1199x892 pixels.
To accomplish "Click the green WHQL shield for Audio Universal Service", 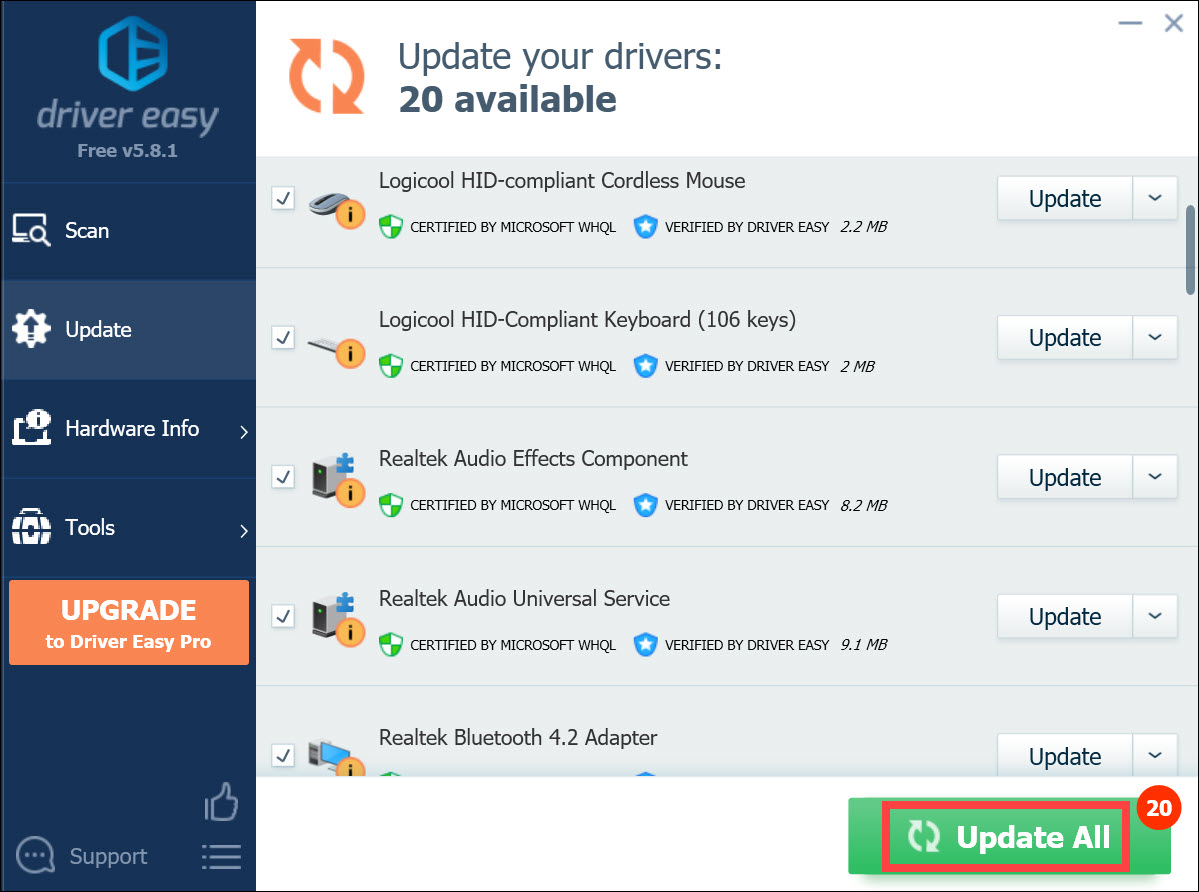I will tap(391, 644).
